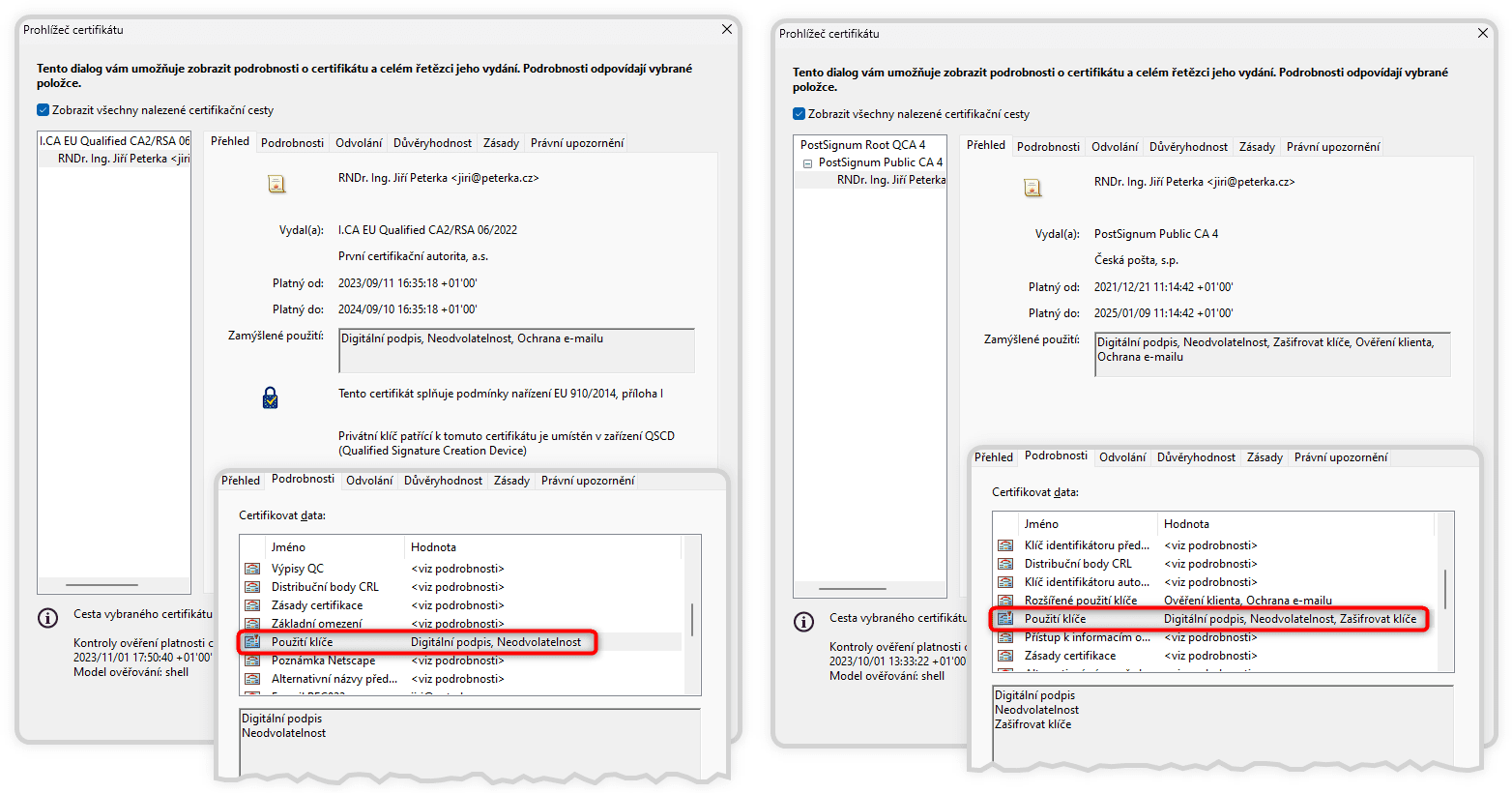Click the icon of Přístup k informacím row
The width and height of the screenshot is (1512, 793).
(1005, 637)
